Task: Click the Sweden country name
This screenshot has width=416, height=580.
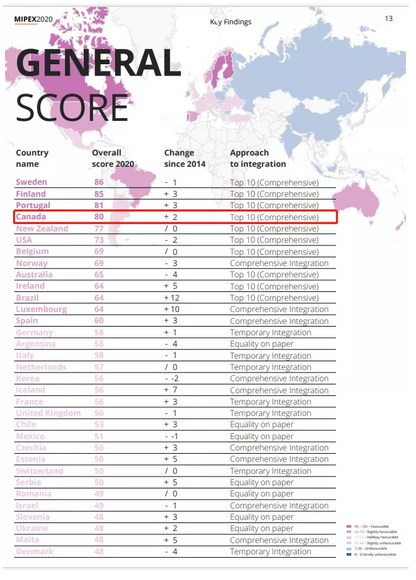Action: 31,182
